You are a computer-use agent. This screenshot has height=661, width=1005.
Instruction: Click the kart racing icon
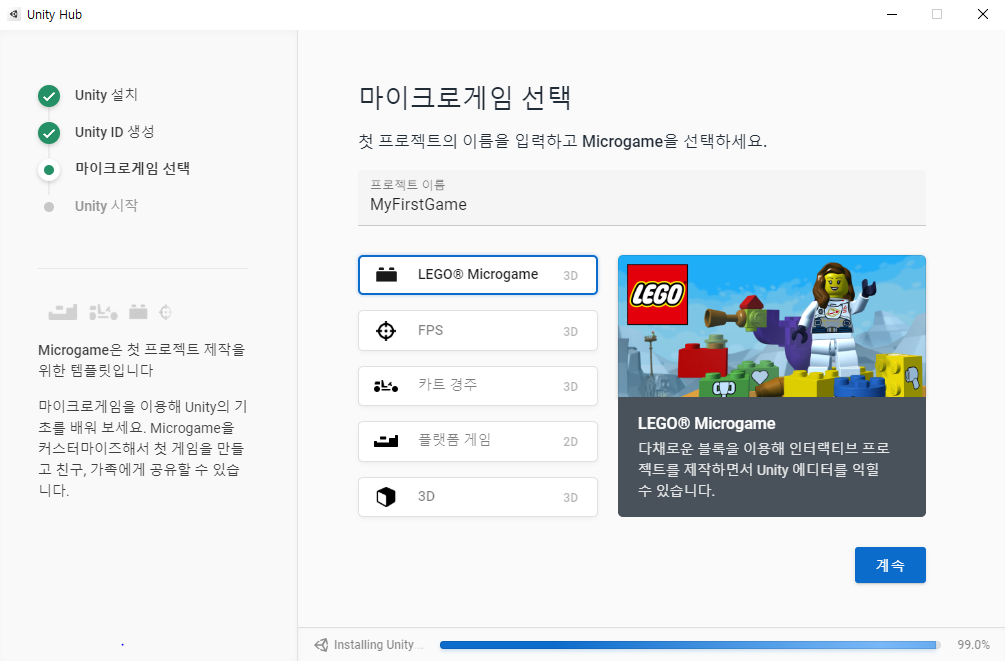(x=386, y=386)
